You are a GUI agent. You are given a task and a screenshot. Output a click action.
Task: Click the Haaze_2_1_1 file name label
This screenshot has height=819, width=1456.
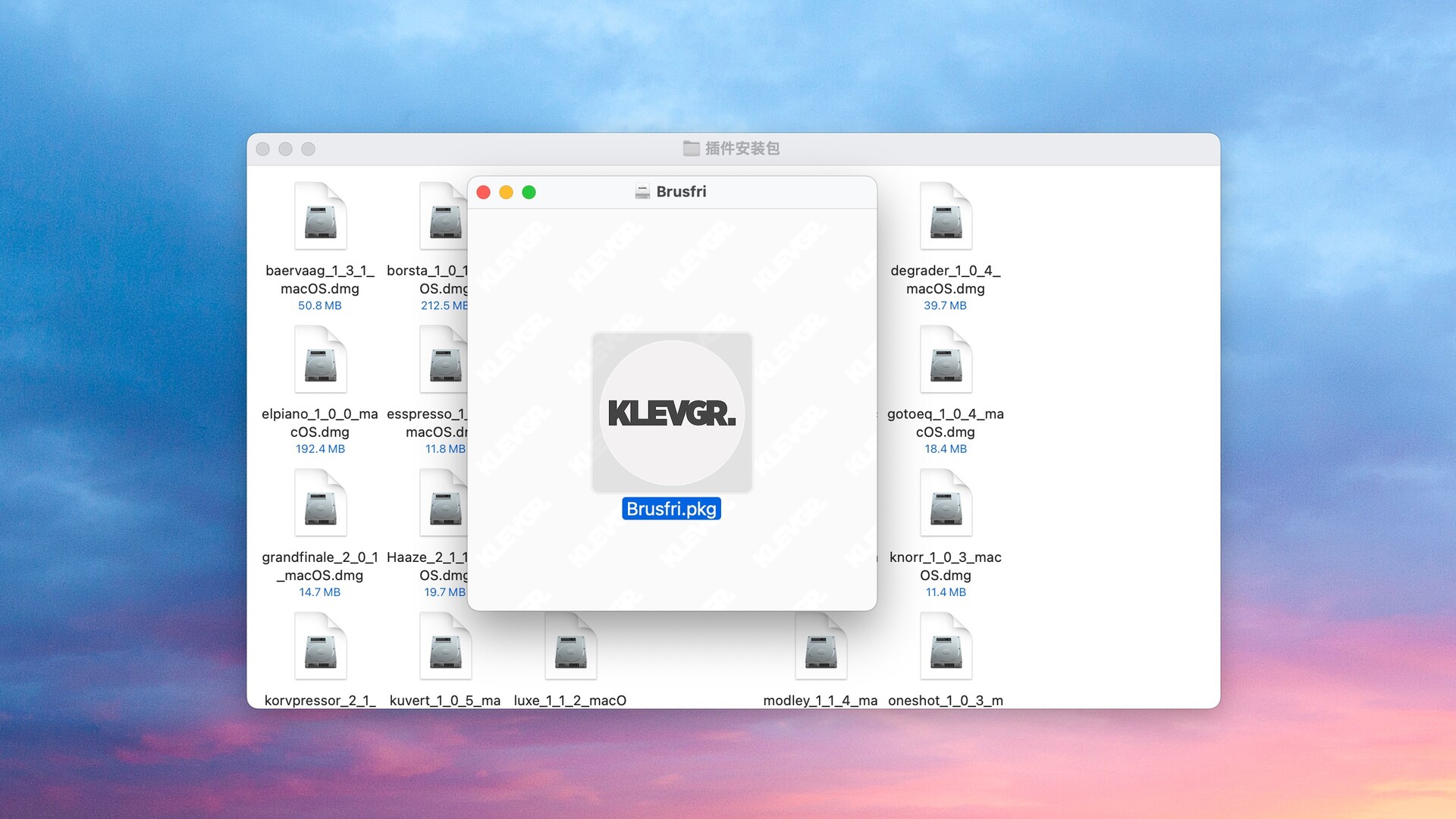[x=427, y=566]
